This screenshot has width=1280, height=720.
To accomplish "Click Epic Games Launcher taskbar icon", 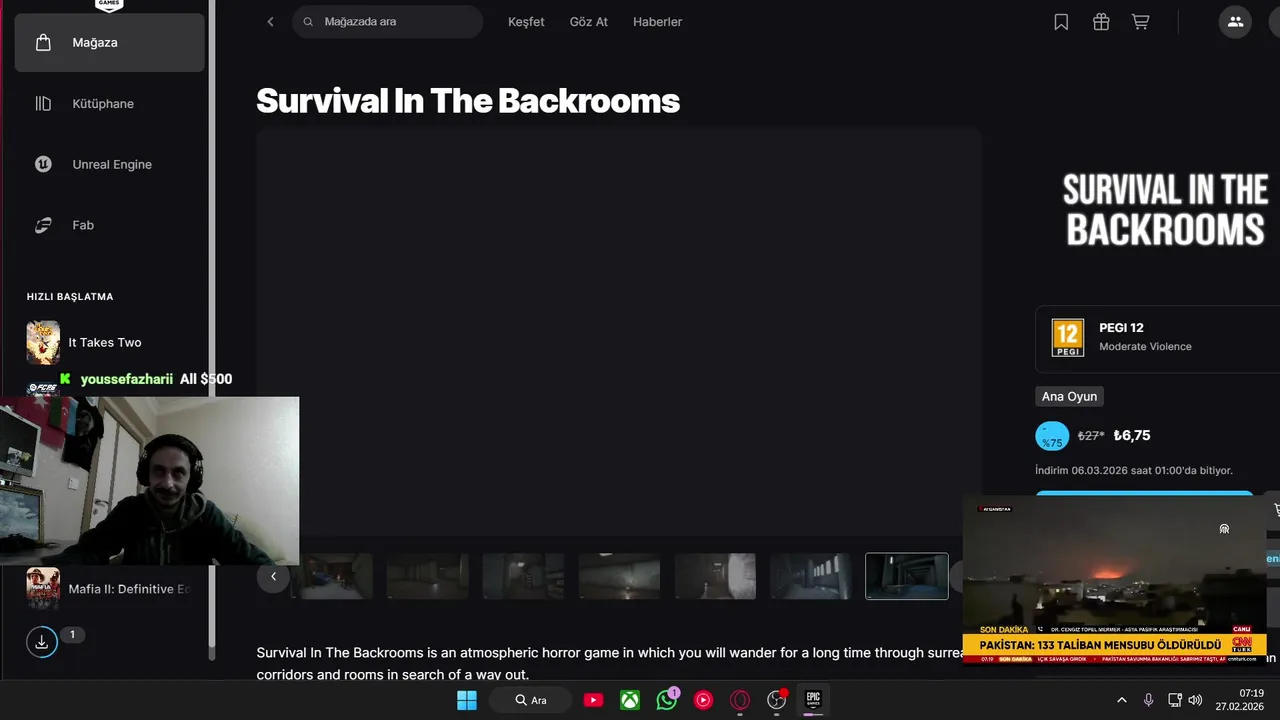I will pos(813,700).
